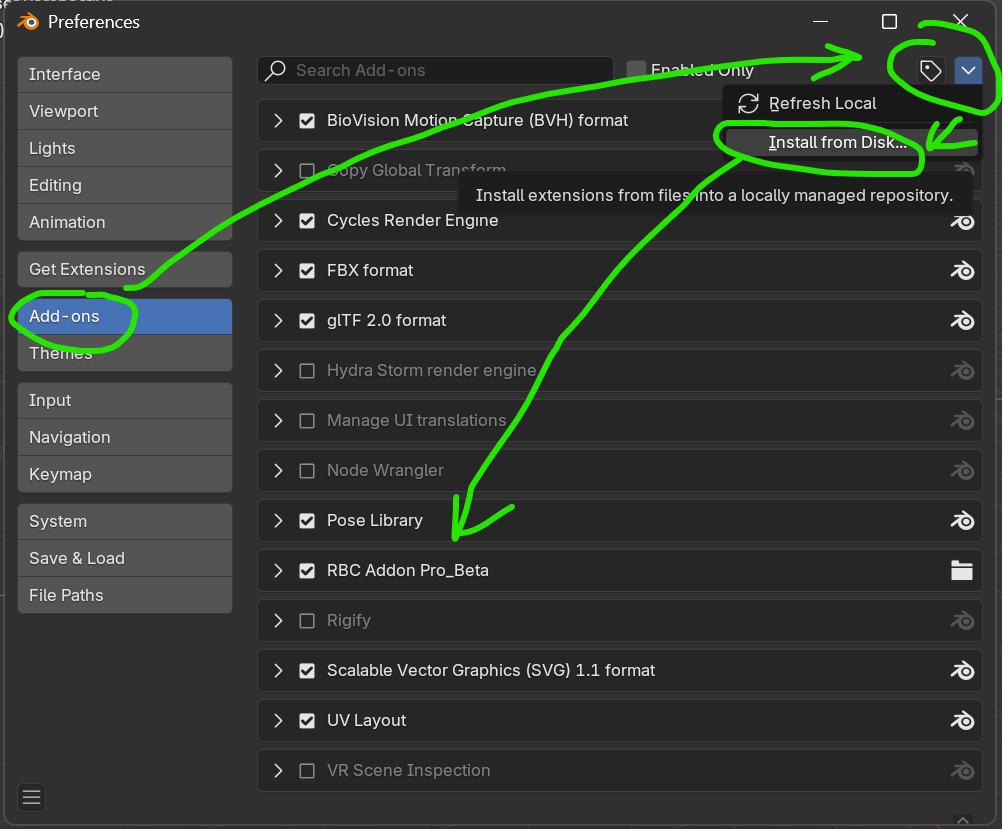Image resolution: width=1003 pixels, height=829 pixels.
Task: Expand Pose Library add-on details
Action: pyautogui.click(x=278, y=521)
